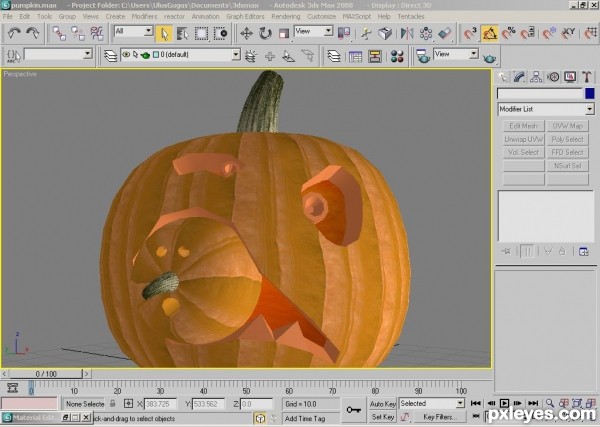
Task: Open the MAXScript menu
Action: pos(357,16)
